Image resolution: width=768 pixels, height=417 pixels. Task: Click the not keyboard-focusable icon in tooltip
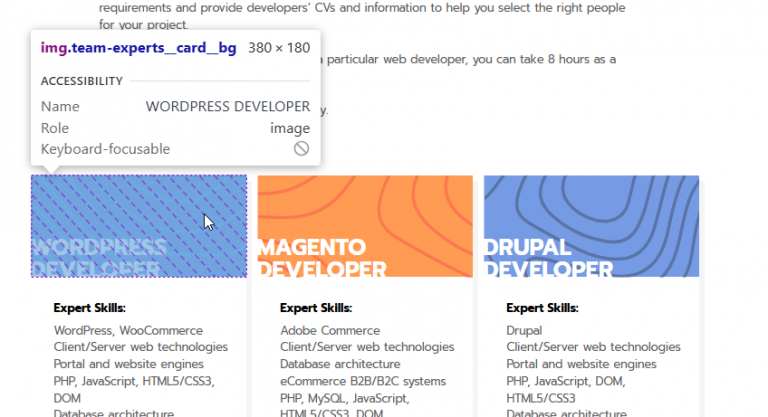pos(301,148)
